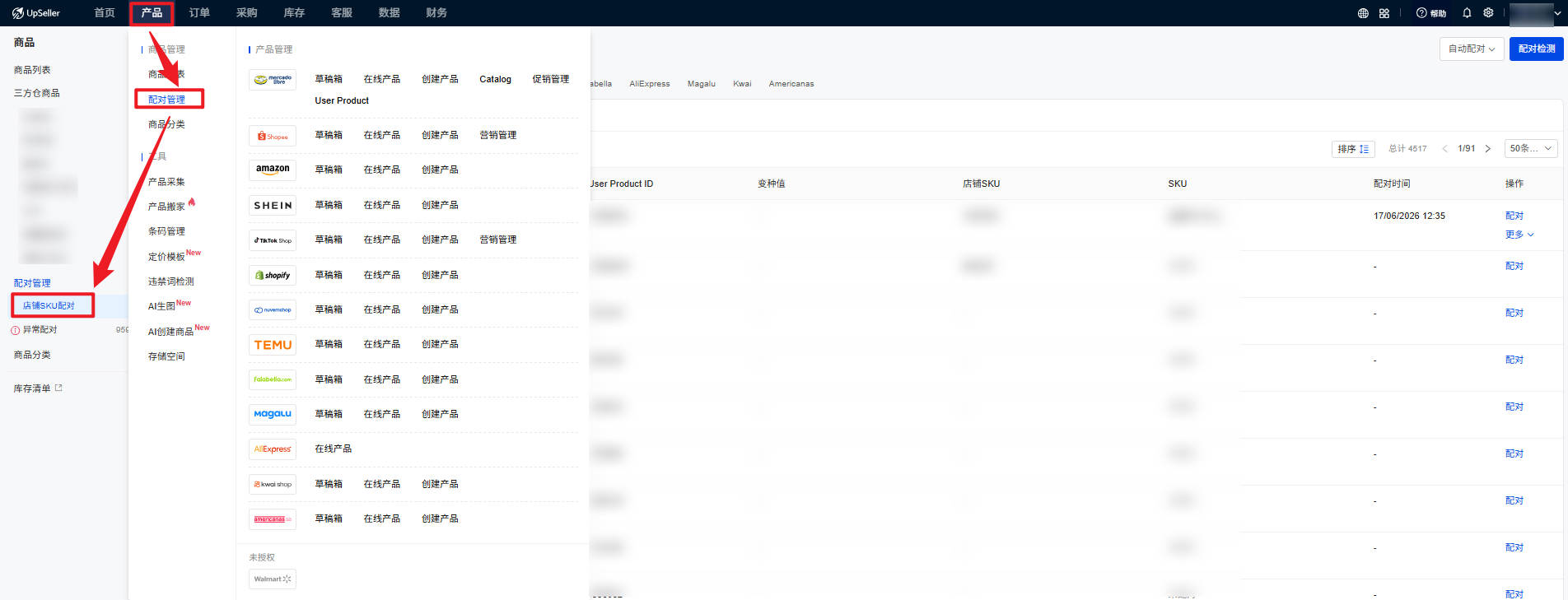Open the User Product link
Viewport: 1568px width, 600px height.
click(x=342, y=101)
